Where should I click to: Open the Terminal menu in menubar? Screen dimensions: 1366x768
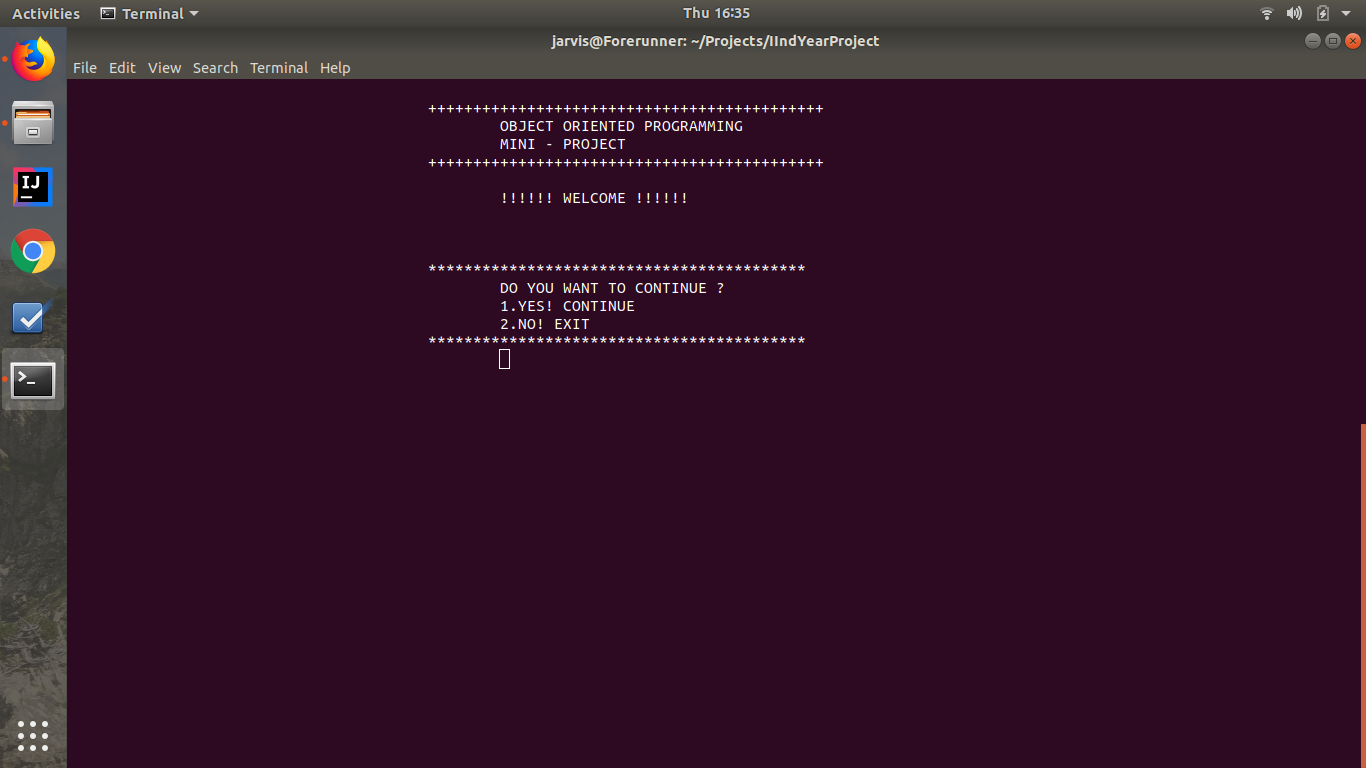[279, 68]
